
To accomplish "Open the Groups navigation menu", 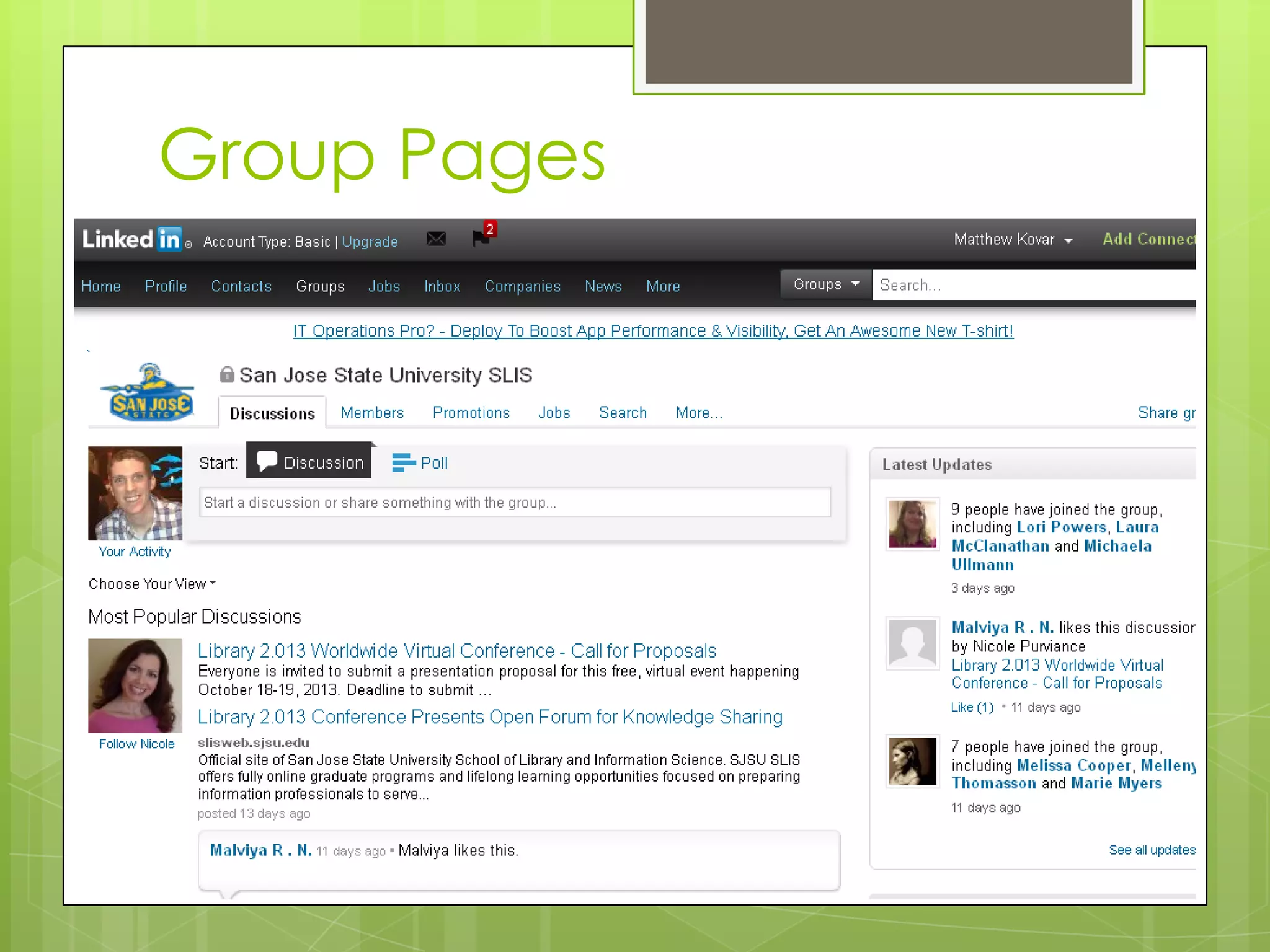I will (x=320, y=286).
